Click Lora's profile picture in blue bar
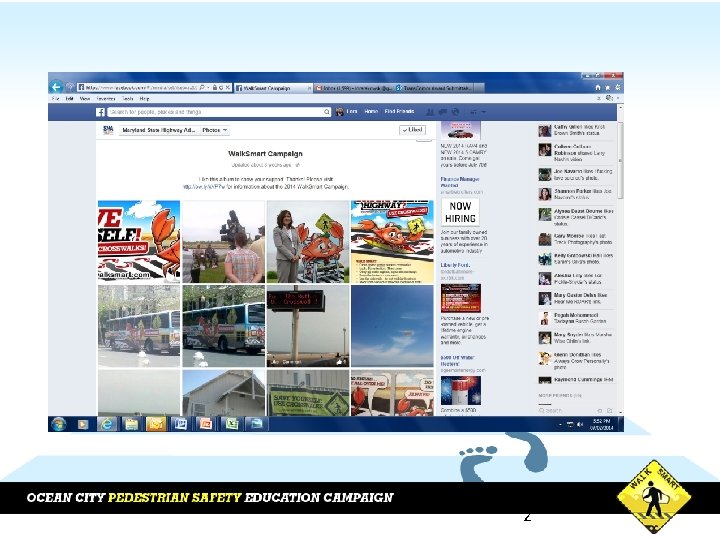Viewport: 720px width, 540px height. point(340,112)
